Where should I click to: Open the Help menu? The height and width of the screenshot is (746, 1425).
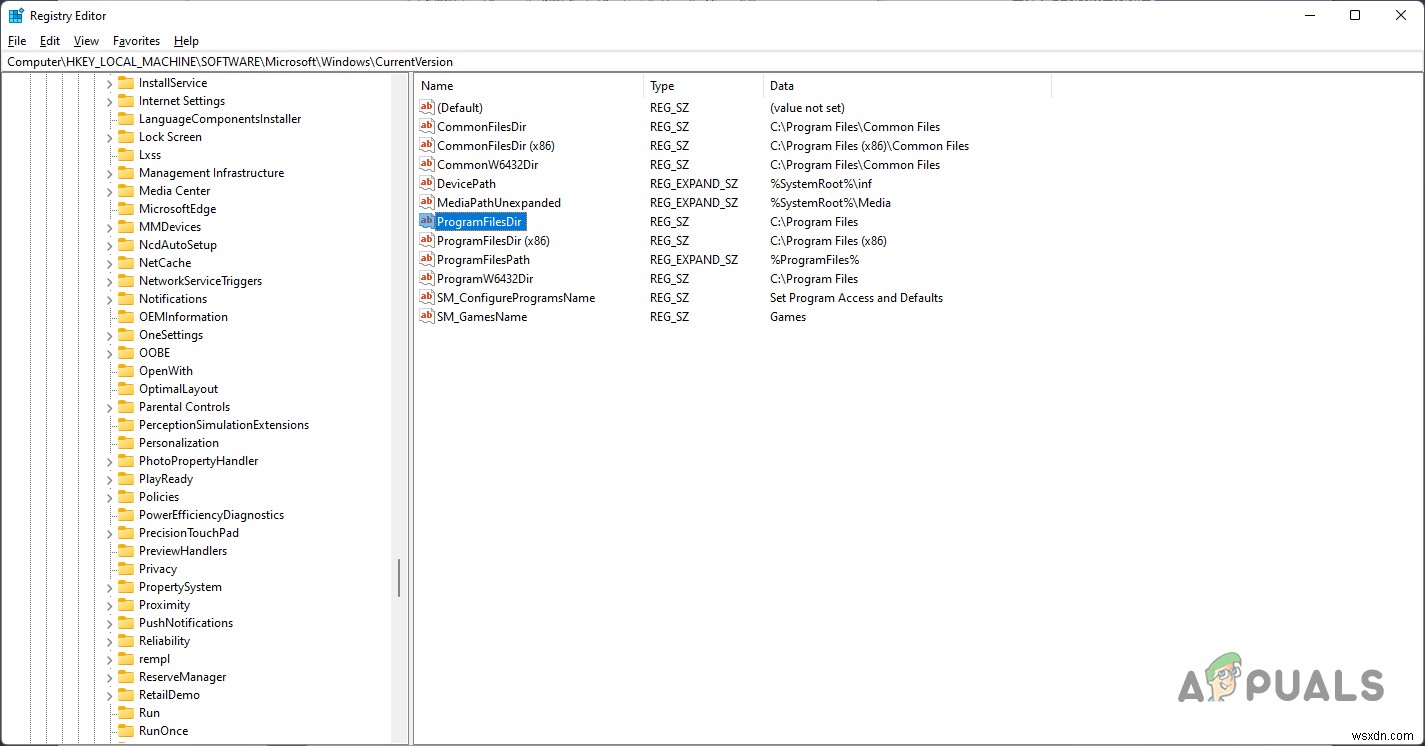[186, 41]
